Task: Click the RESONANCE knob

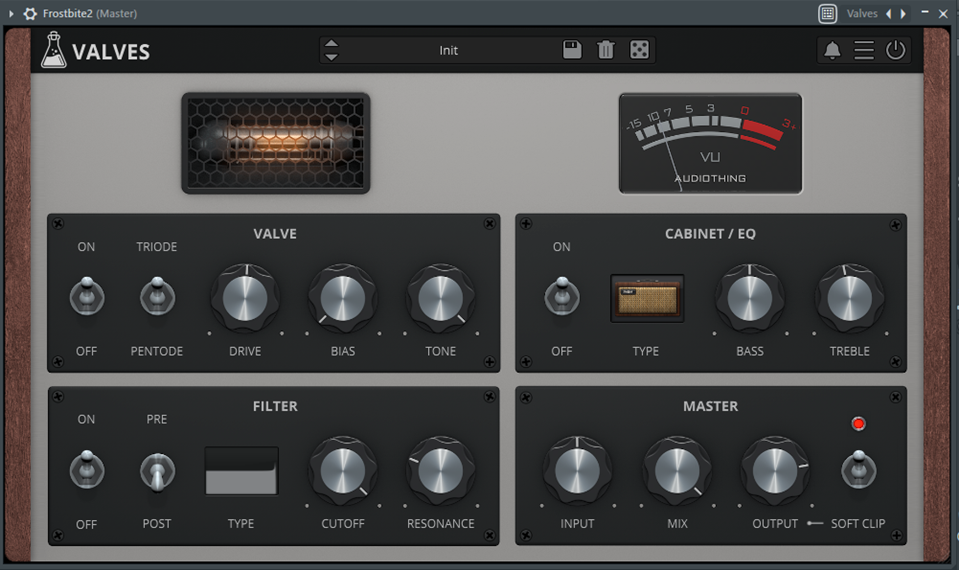Action: (x=441, y=471)
